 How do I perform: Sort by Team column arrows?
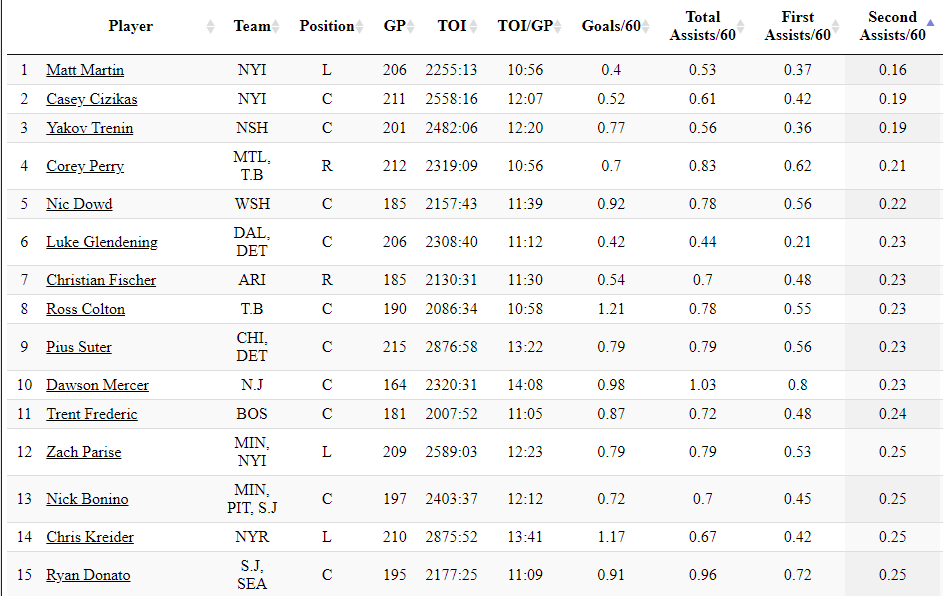coord(275,26)
